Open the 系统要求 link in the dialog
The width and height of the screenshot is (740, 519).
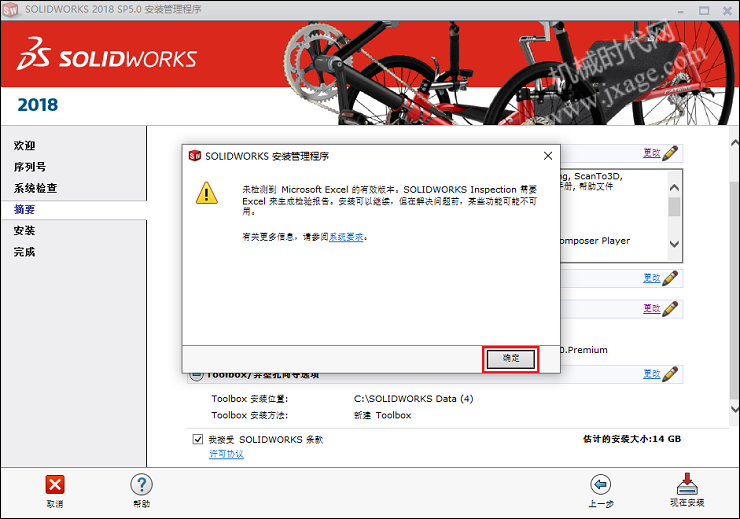(346, 237)
